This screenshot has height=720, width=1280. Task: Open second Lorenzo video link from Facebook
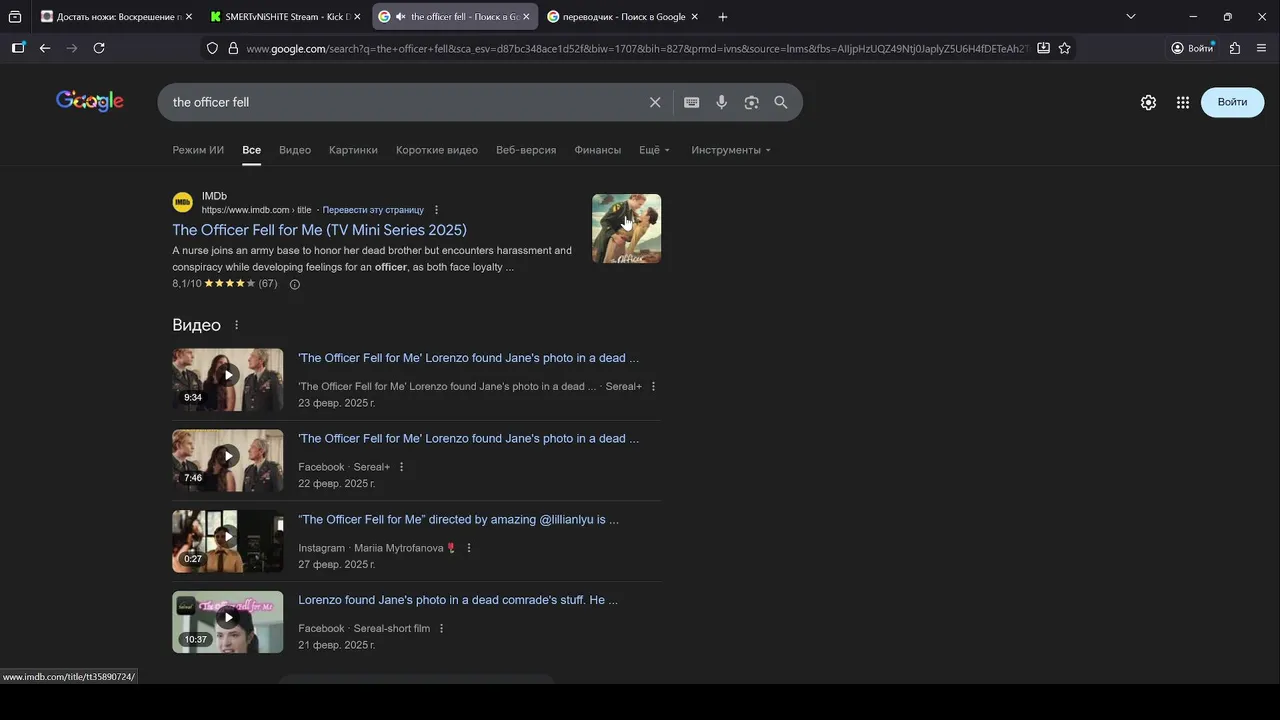[x=468, y=439]
